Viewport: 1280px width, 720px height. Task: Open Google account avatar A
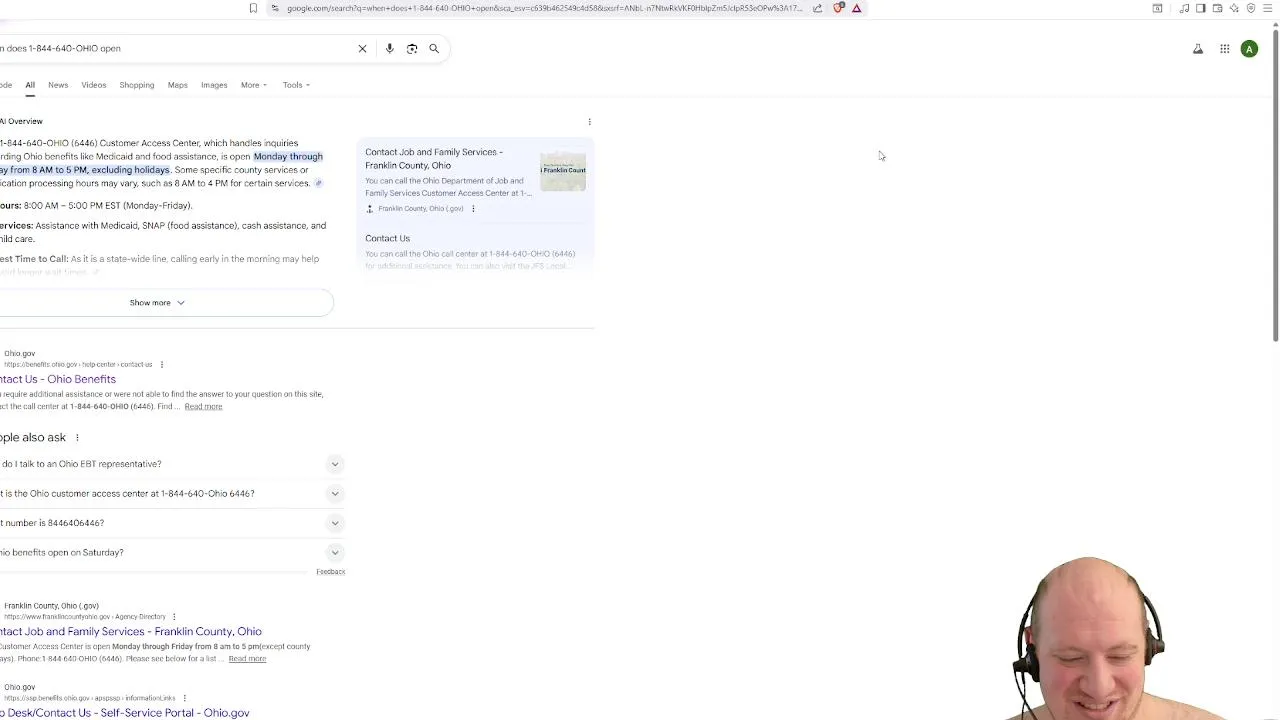tap(1249, 48)
